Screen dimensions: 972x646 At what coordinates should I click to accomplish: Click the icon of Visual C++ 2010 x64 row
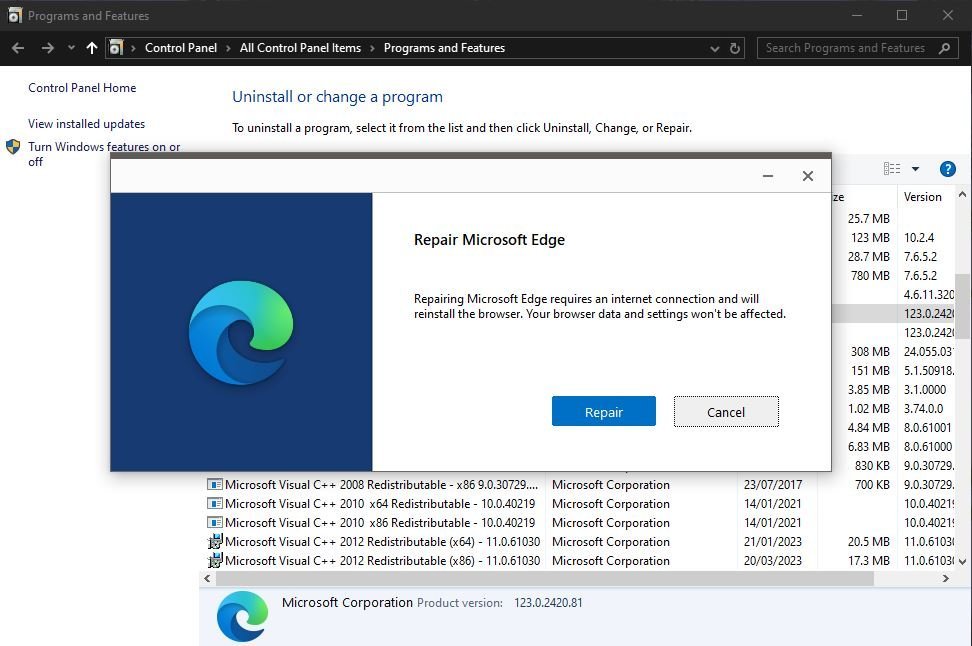coord(214,504)
